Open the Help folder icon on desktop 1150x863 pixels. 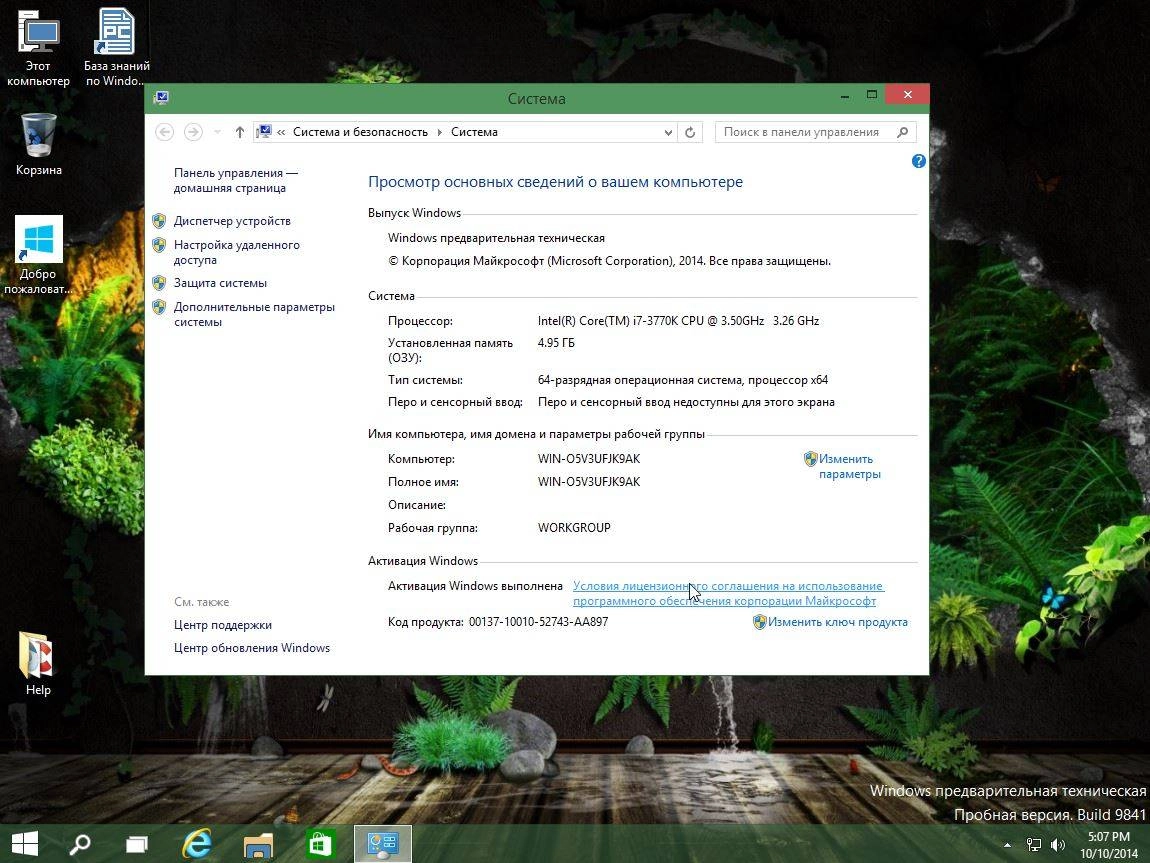pos(38,664)
